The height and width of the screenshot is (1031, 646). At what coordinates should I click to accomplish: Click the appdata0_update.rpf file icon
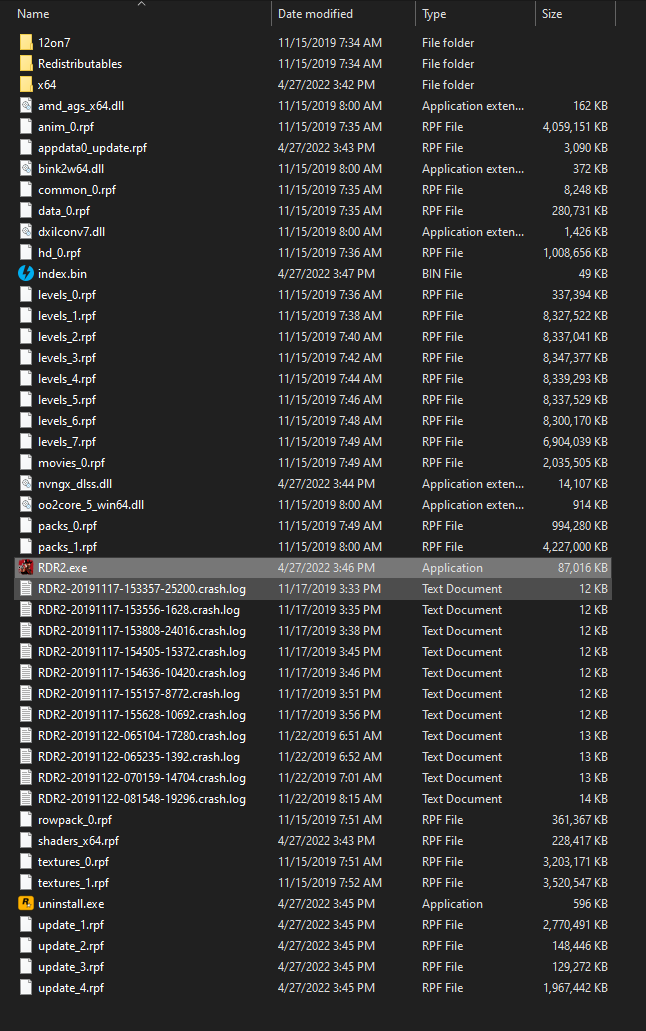[26, 148]
